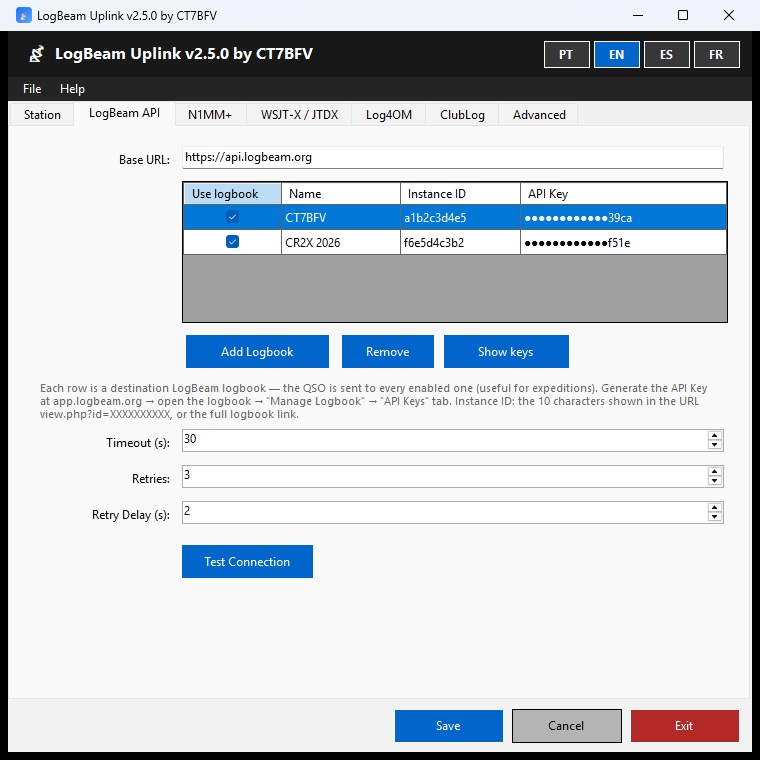The width and height of the screenshot is (760, 760).
Task: Click the Retry Delay (s) field
Action: click(x=444, y=512)
